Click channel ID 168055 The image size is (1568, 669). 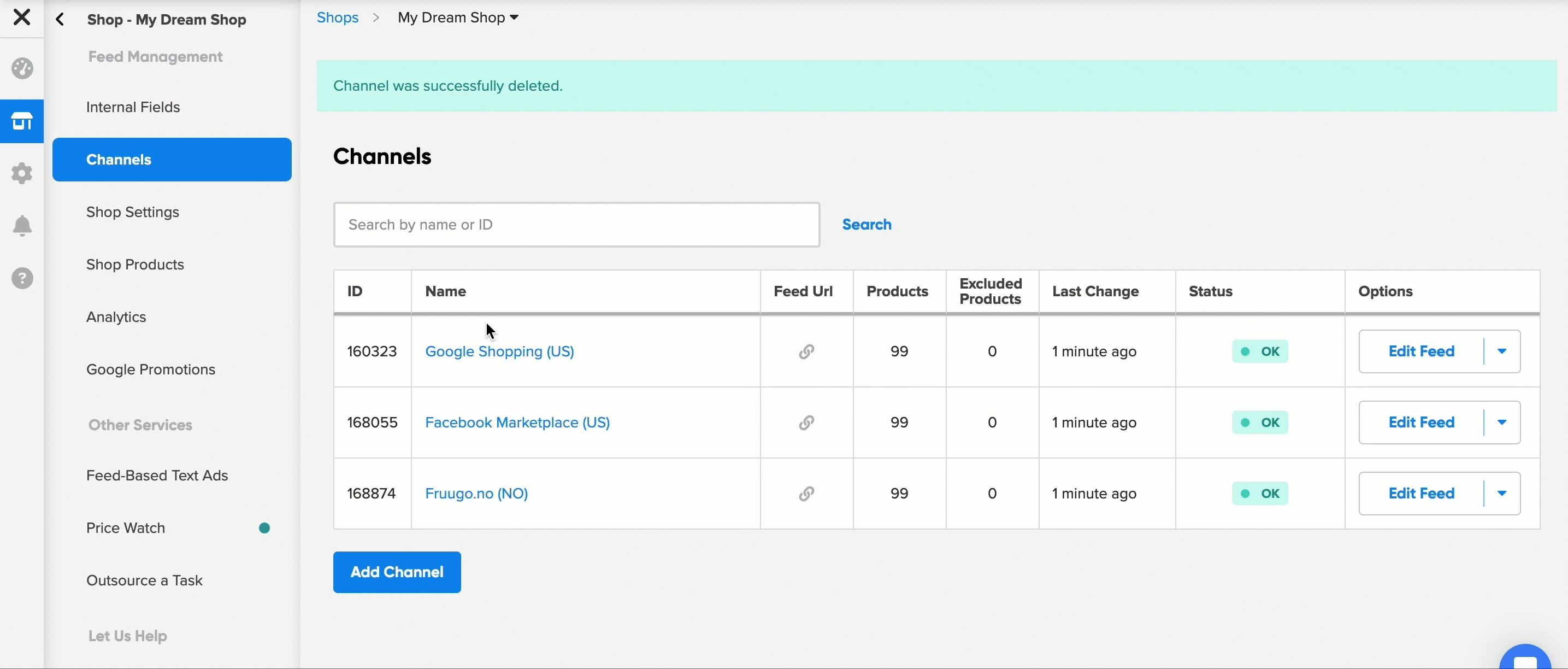(372, 422)
